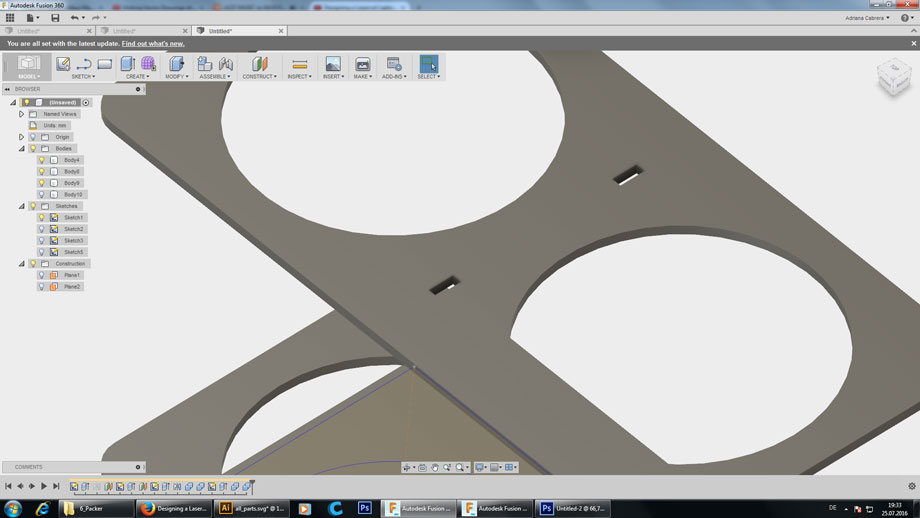
Task: Toggle Origin folder visibility bulb
Action: tap(33, 137)
